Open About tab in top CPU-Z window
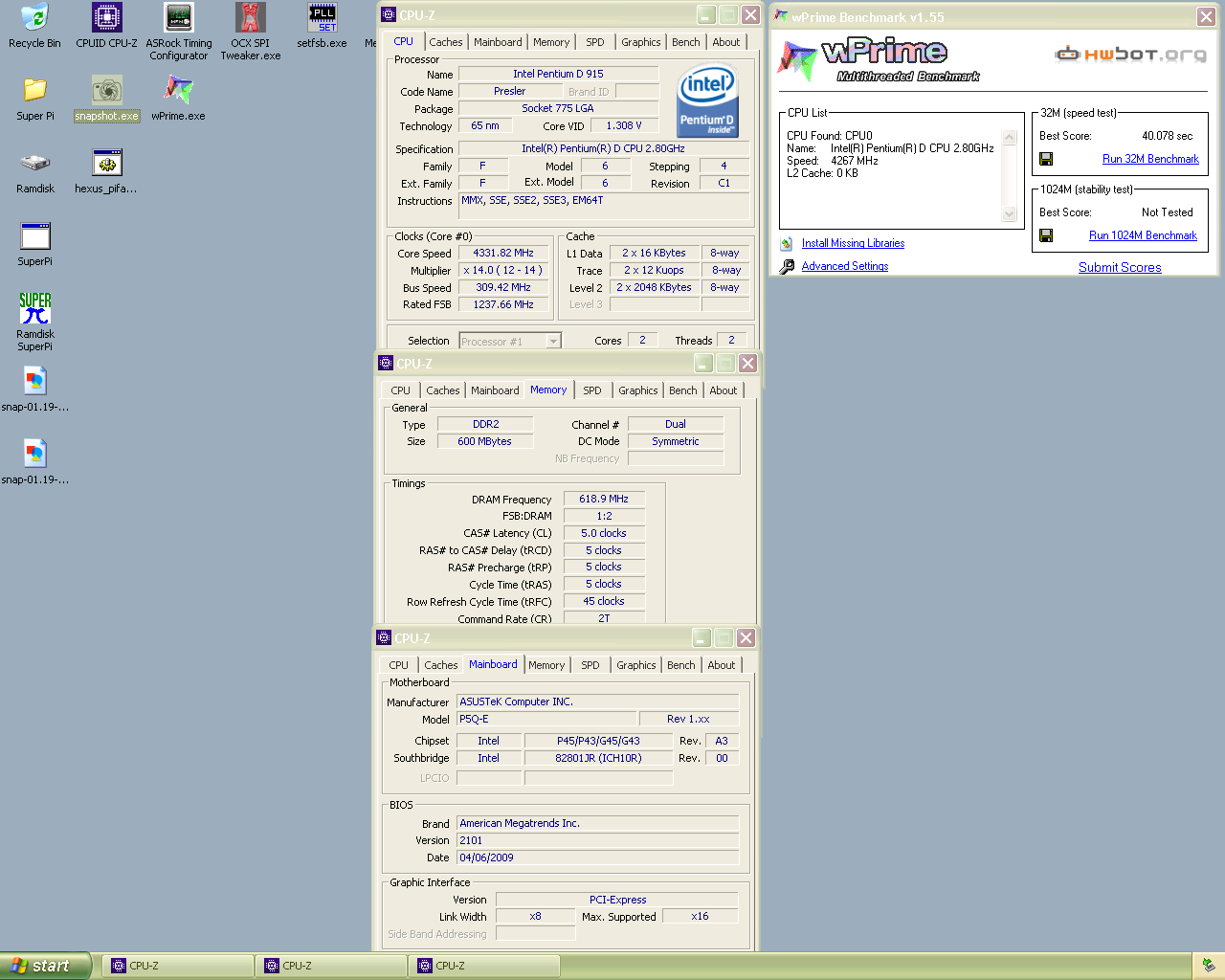 [x=725, y=42]
